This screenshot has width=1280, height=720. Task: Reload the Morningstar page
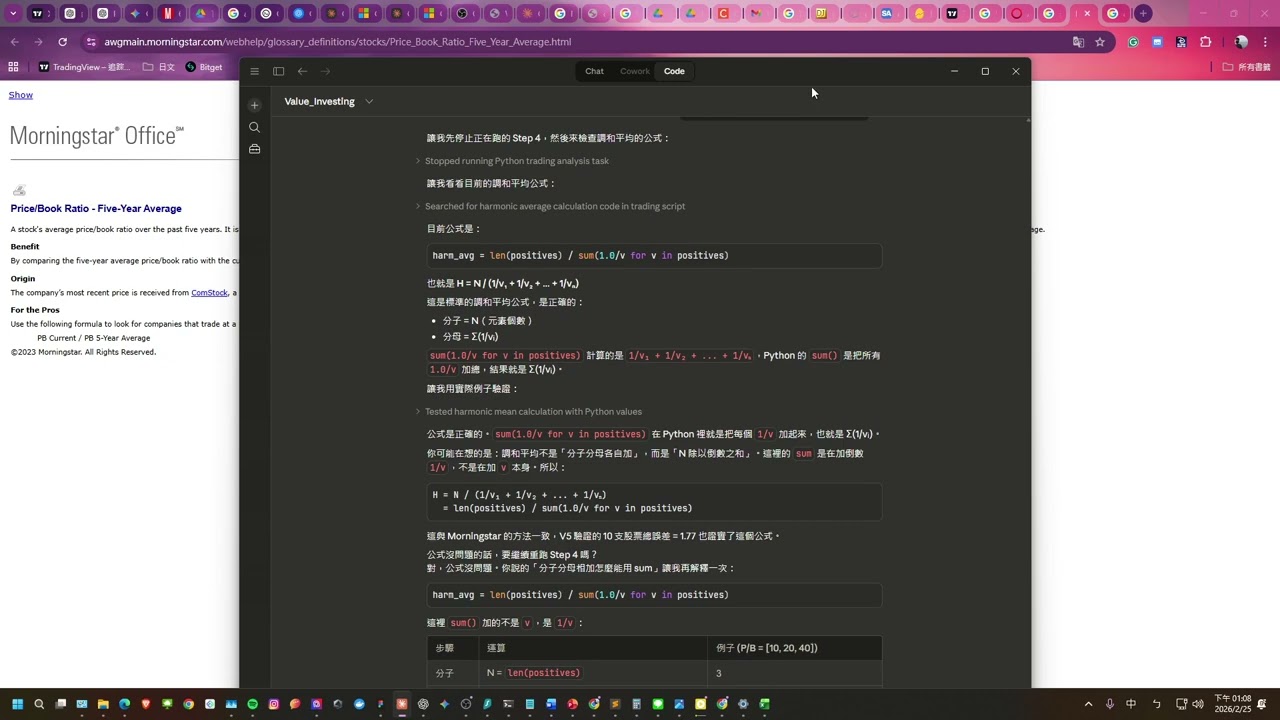click(62, 42)
